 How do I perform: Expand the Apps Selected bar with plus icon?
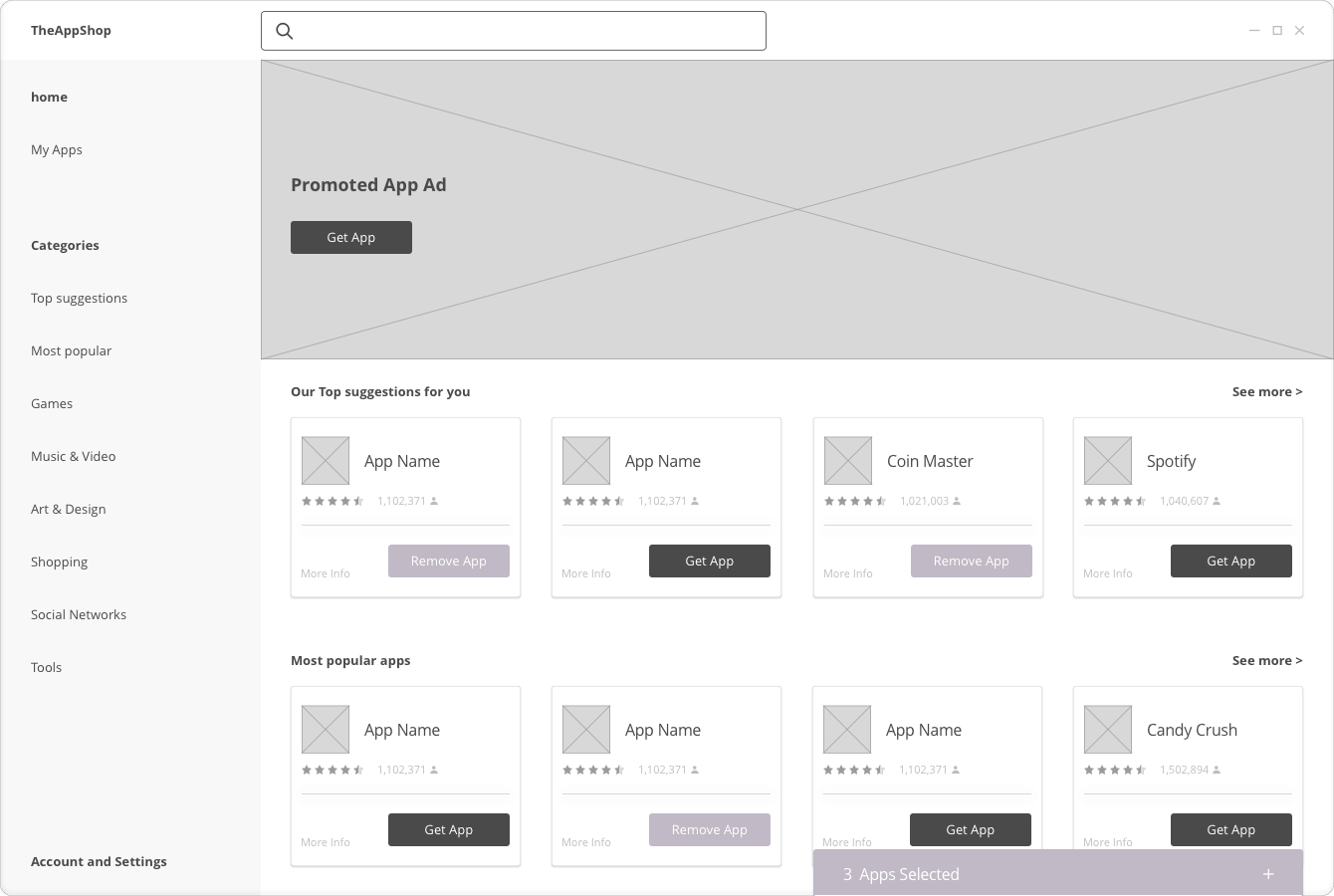coord(1267,874)
